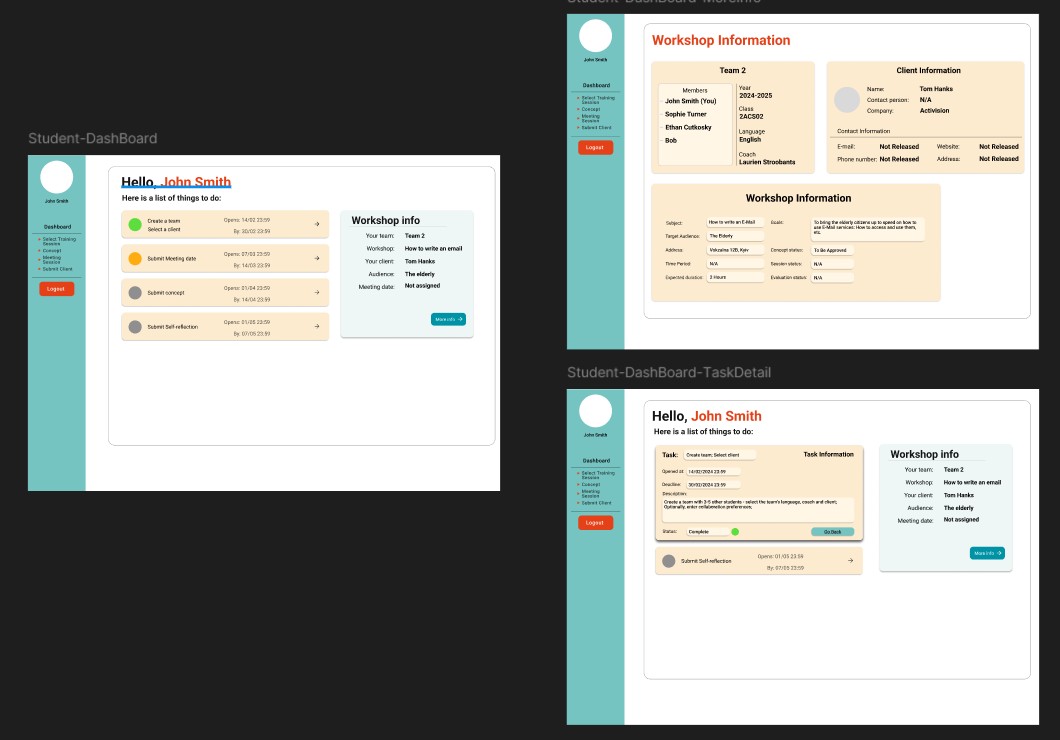
Task: Open Submit Client in MoreInfo sidebar
Action: pyautogui.click(x=596, y=128)
